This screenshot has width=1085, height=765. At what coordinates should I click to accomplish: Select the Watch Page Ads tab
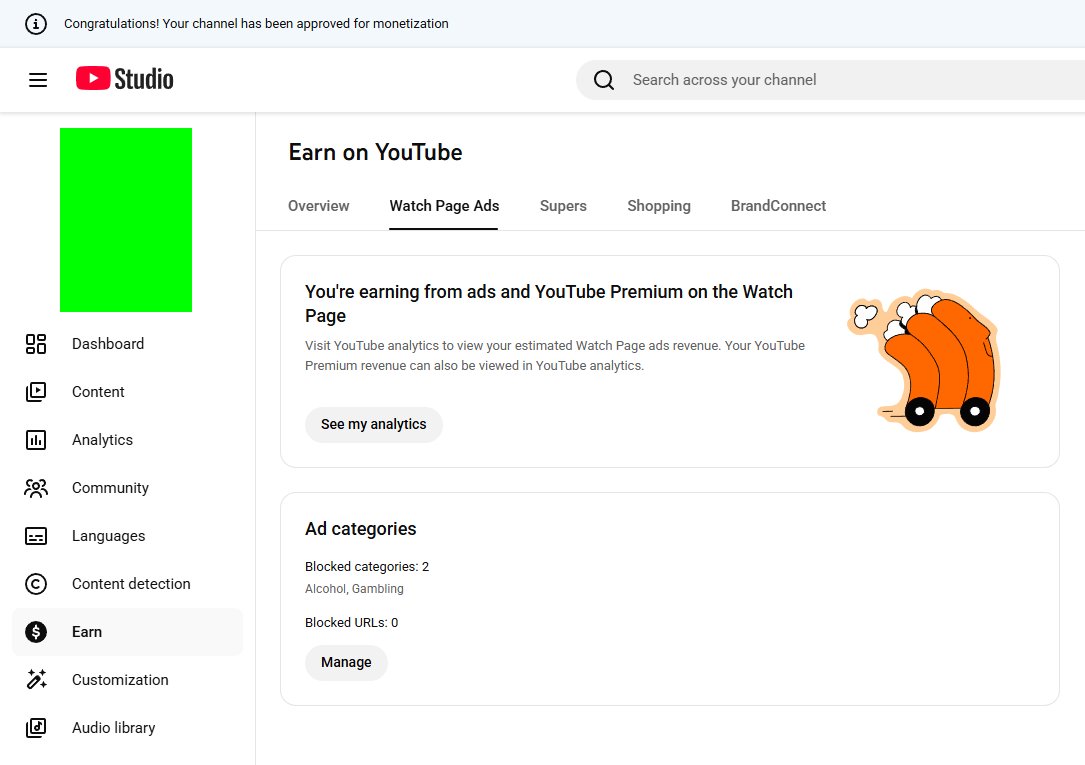tap(444, 206)
